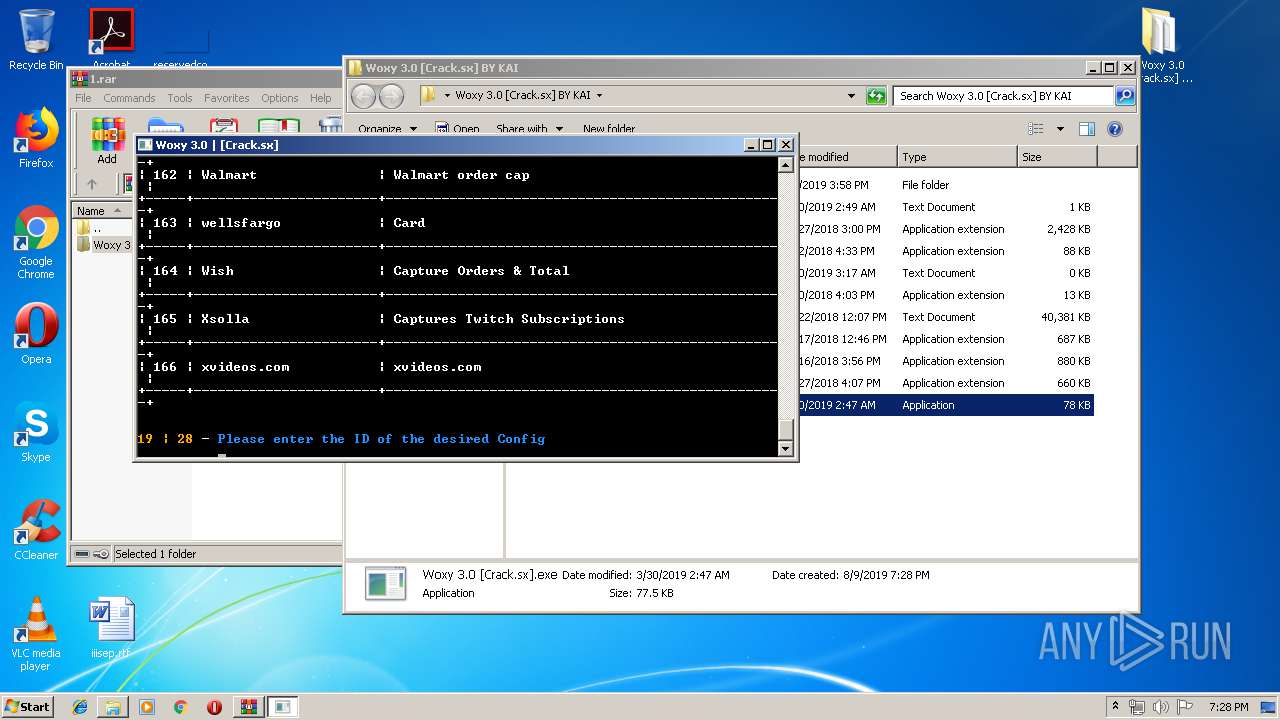The image size is (1280, 720).
Task: Open the Favorites menu in WinRAR
Action: pyautogui.click(x=227, y=98)
